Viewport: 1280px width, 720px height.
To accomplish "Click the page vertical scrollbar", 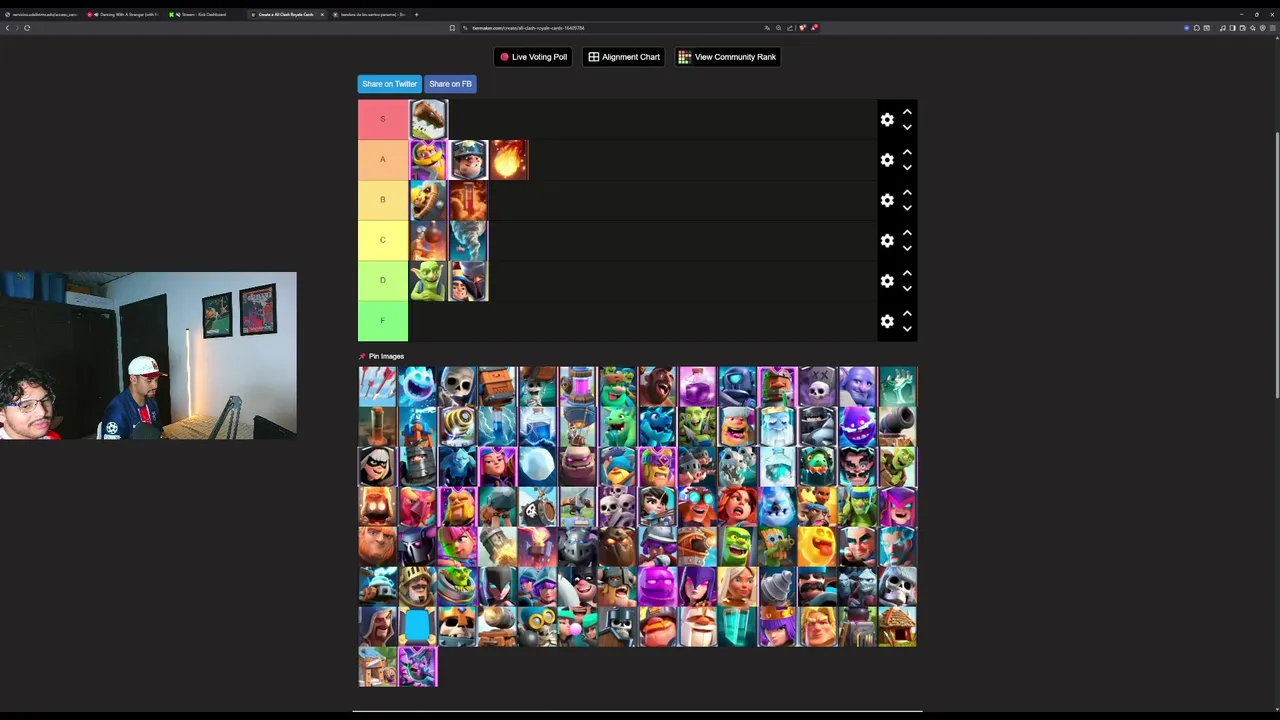I will coord(1276,265).
